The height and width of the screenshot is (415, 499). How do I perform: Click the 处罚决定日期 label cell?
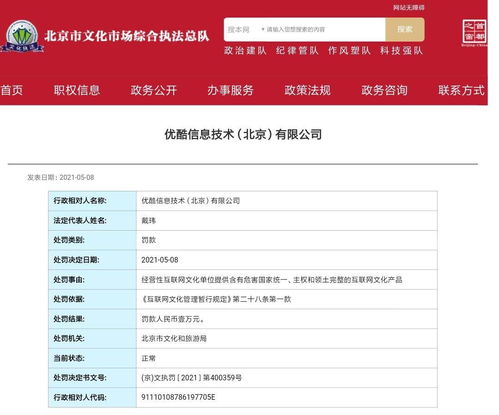tap(92, 260)
